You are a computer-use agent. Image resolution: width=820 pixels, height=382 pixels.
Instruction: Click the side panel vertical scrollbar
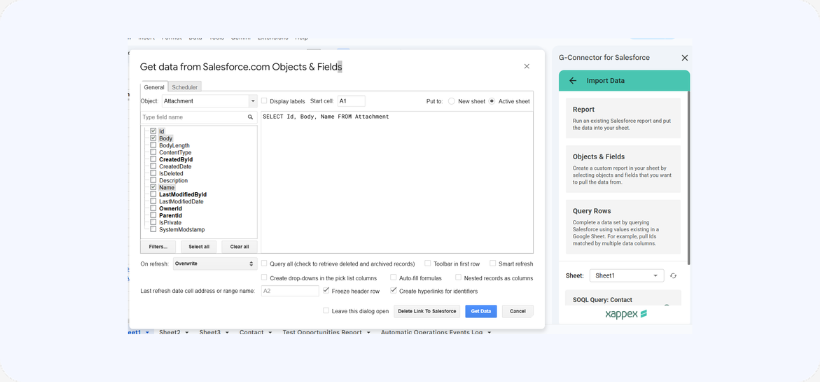(689, 178)
